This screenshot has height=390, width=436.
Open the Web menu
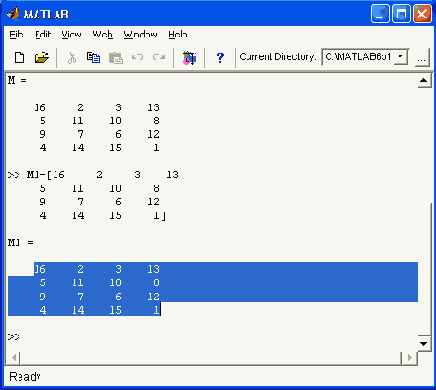pyautogui.click(x=102, y=34)
